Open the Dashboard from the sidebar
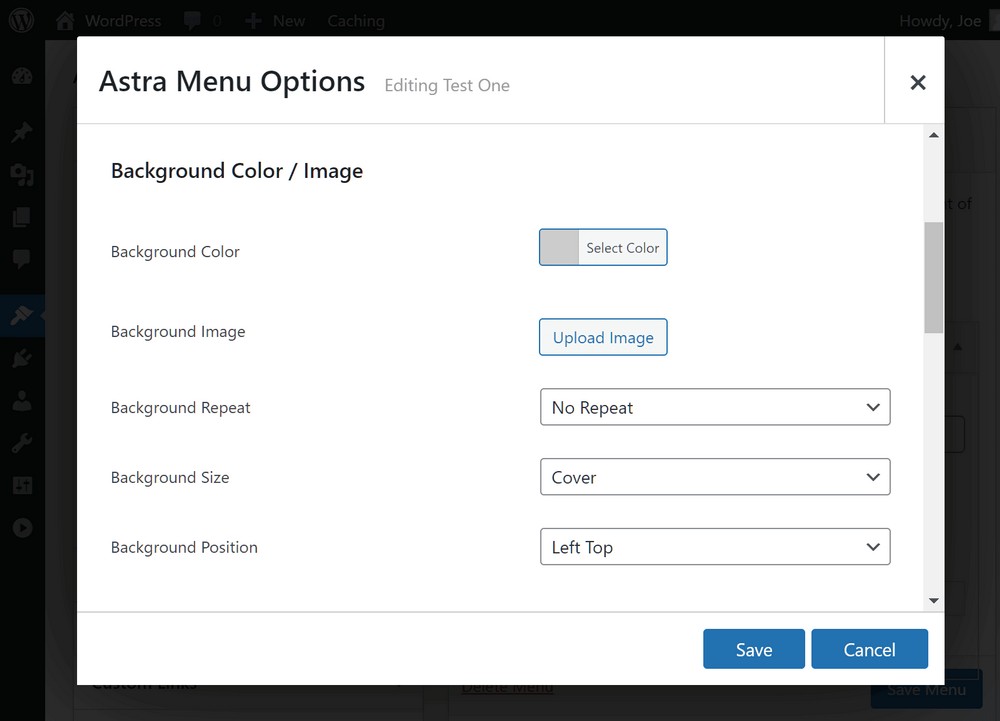The image size is (1000, 721). (22, 77)
